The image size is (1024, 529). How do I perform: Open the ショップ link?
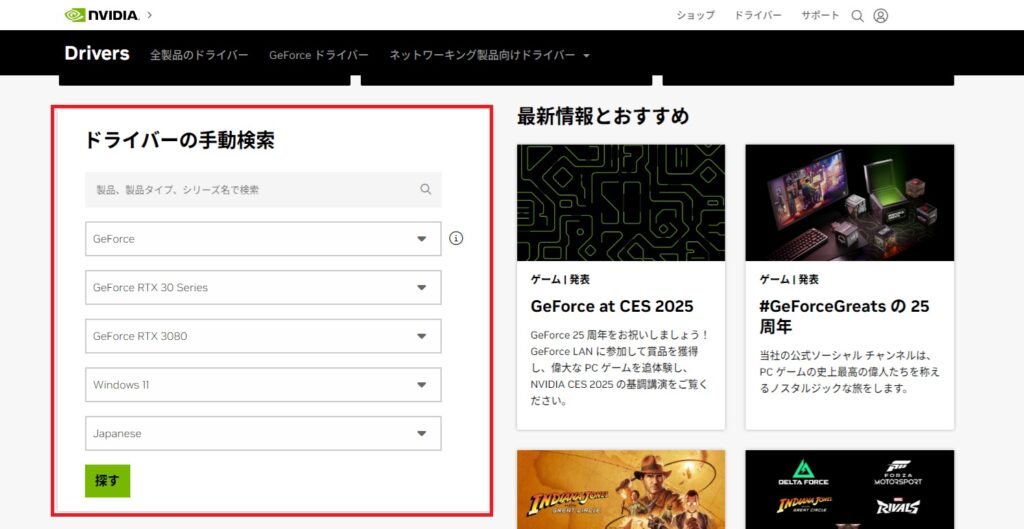coord(696,15)
